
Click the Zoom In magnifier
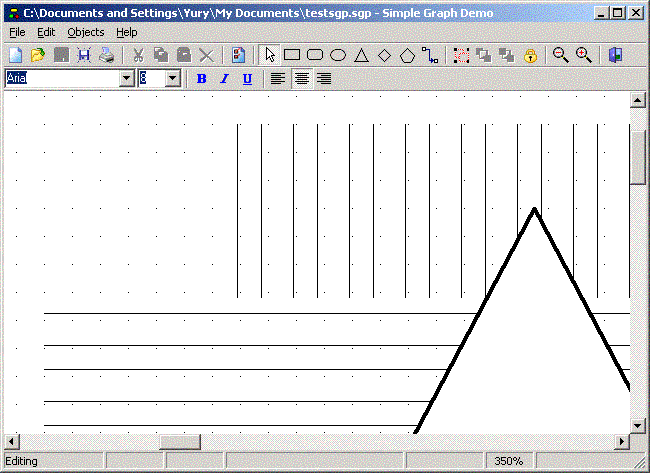583,56
